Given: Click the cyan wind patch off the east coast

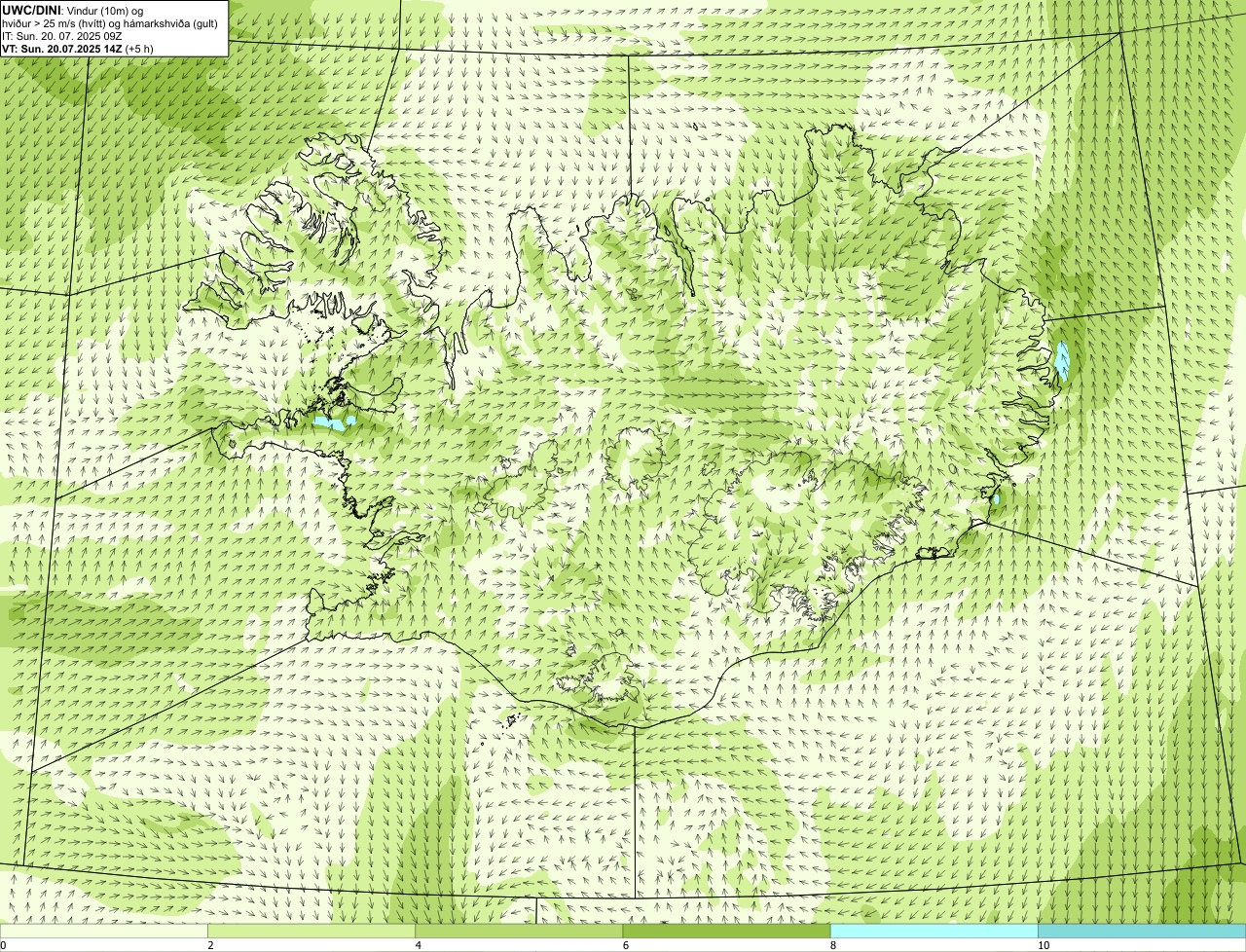Looking at the screenshot, I should click(x=1063, y=360).
